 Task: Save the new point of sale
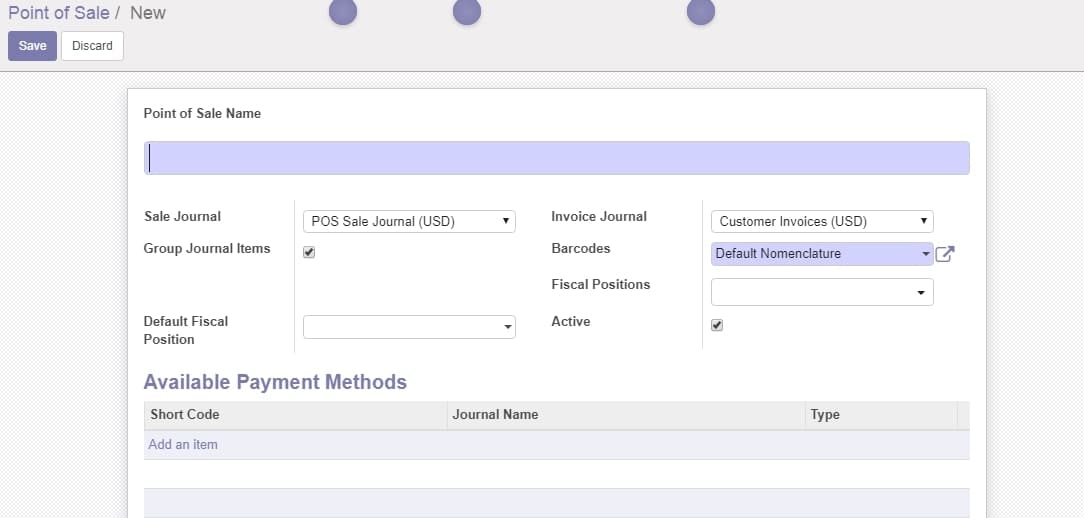(x=32, y=46)
